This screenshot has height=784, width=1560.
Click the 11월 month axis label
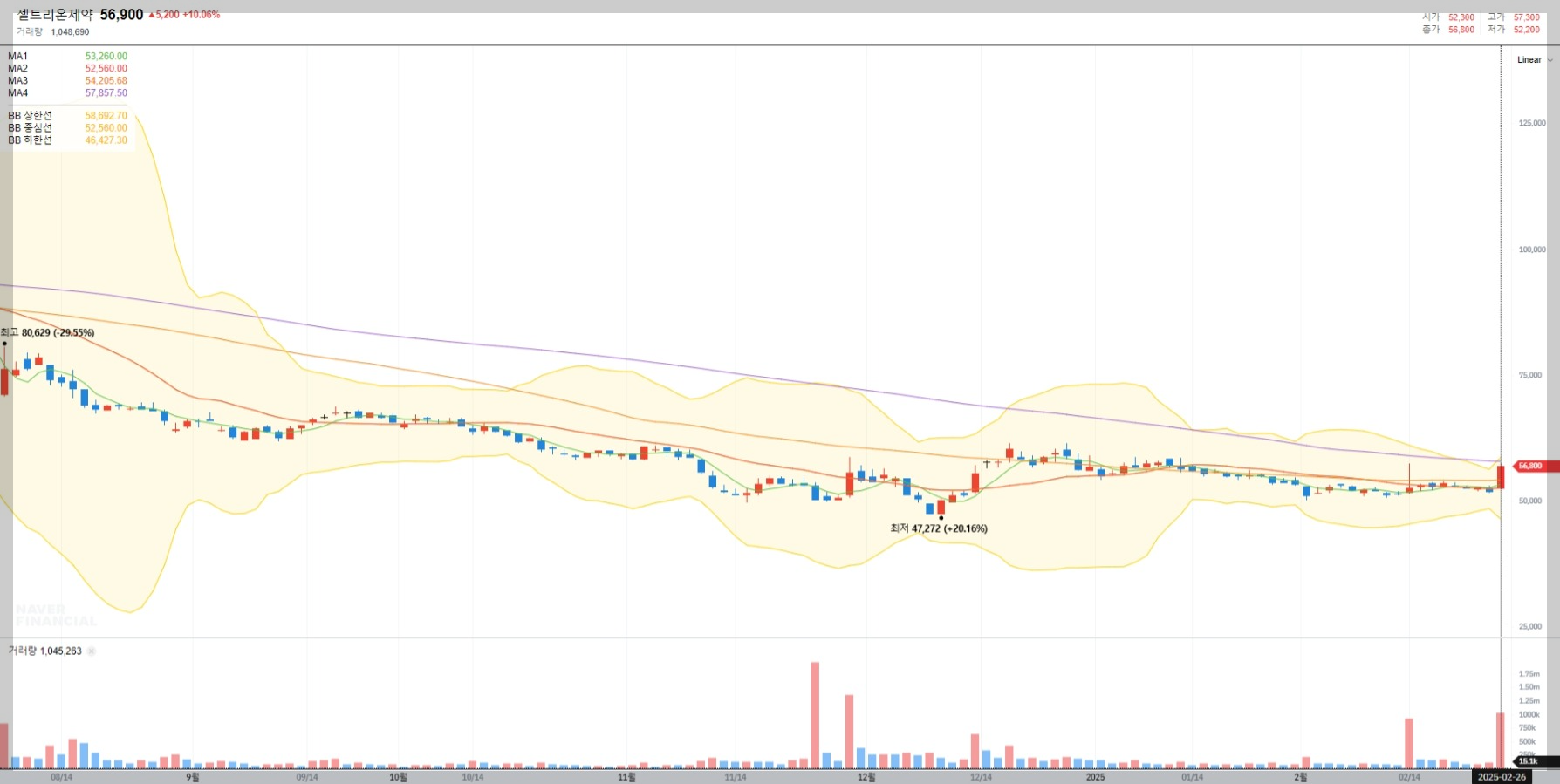[626, 777]
